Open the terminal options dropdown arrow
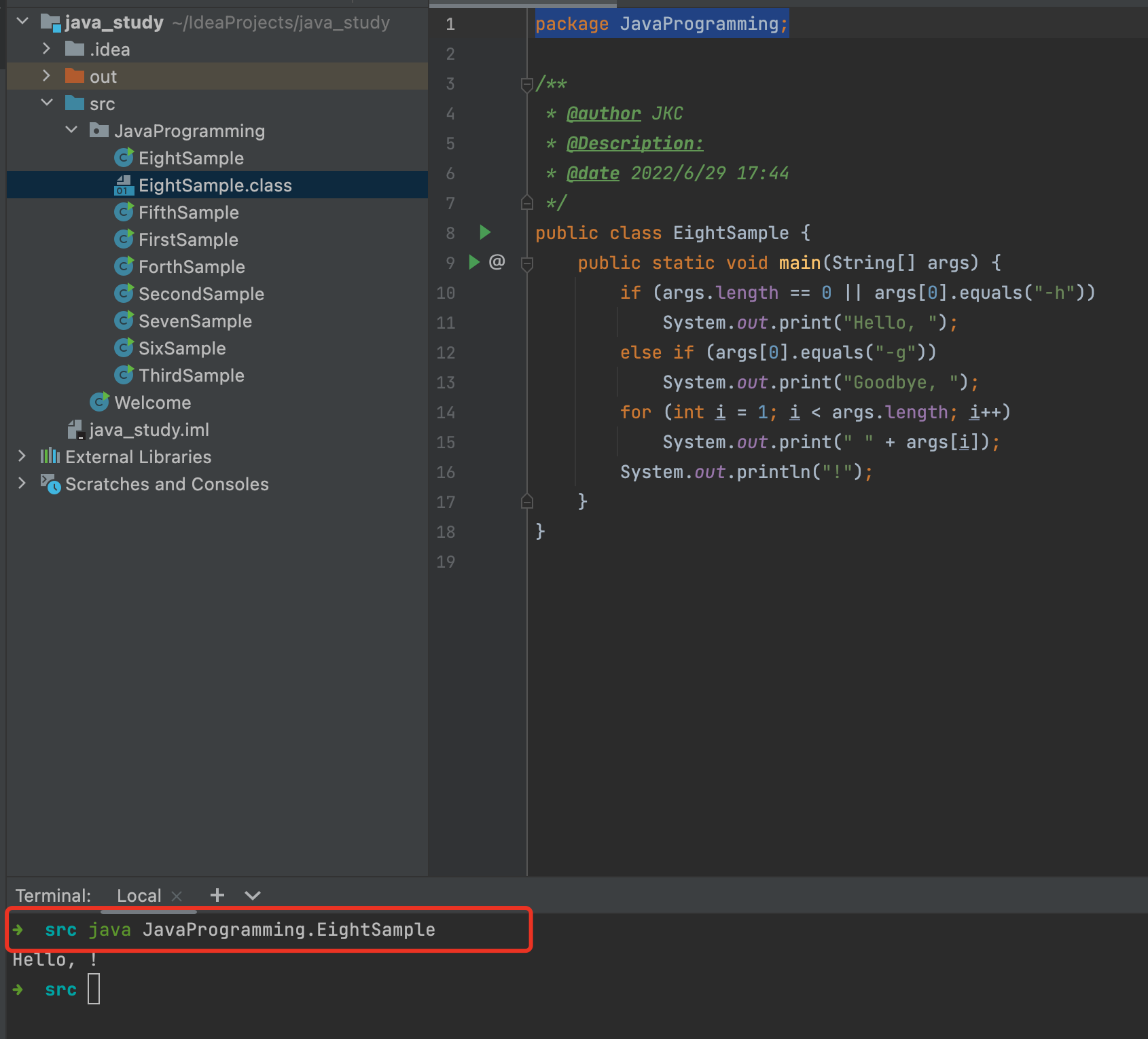Image resolution: width=1148 pixels, height=1039 pixels. point(253,895)
